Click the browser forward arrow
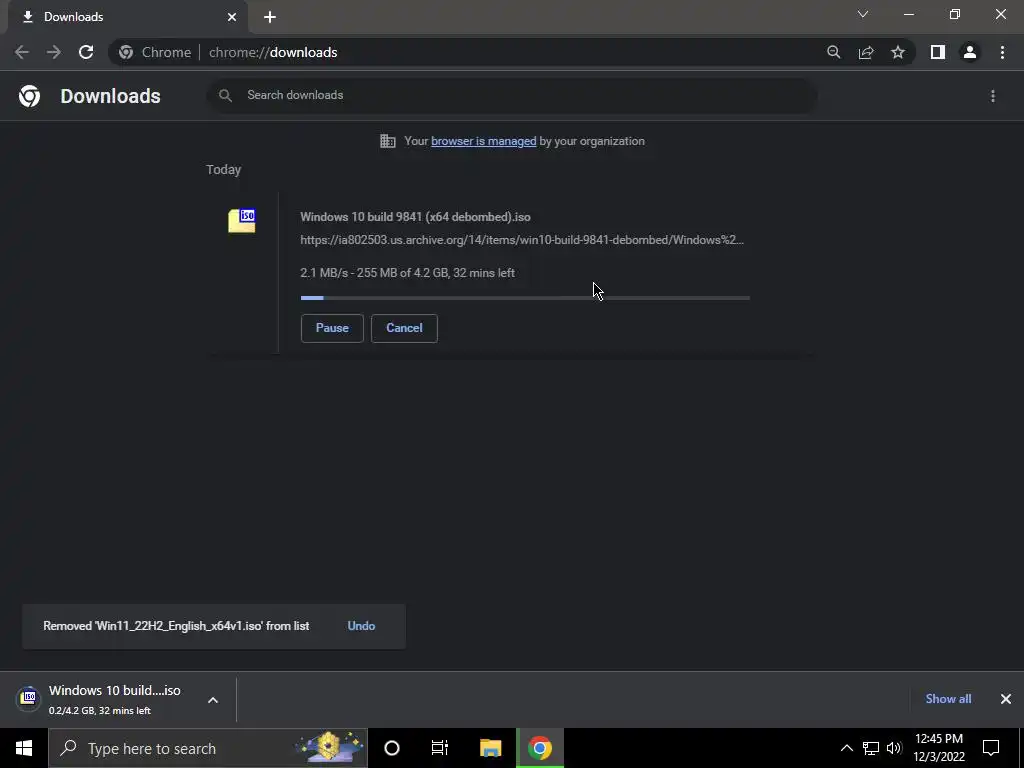The image size is (1024, 768). point(54,52)
